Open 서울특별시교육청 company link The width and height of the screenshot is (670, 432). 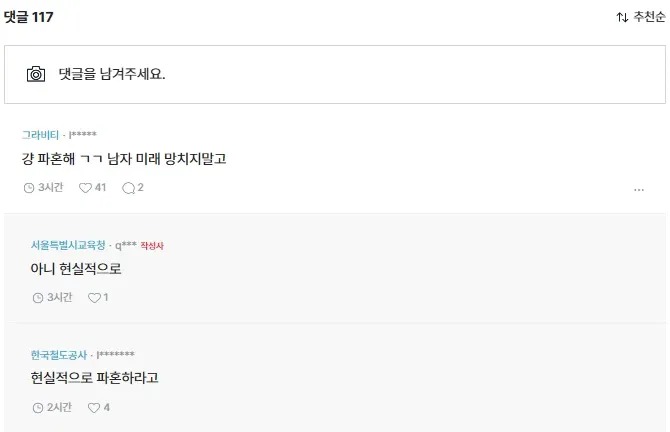[68, 245]
